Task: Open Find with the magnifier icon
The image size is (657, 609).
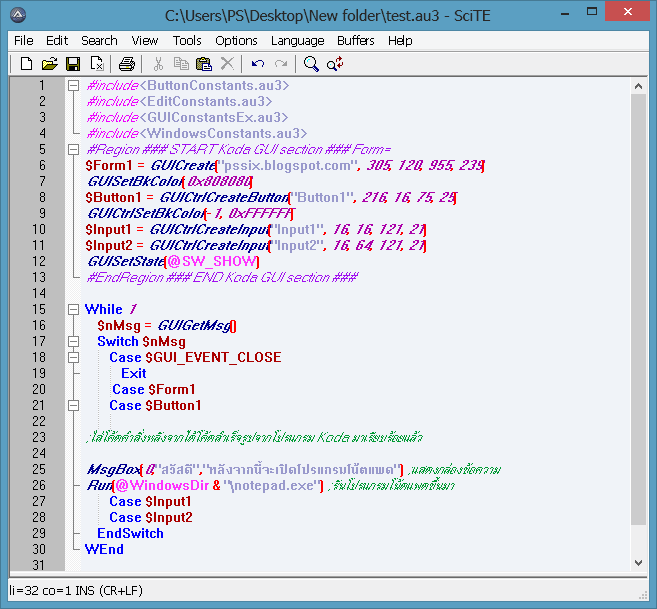Action: click(311, 64)
